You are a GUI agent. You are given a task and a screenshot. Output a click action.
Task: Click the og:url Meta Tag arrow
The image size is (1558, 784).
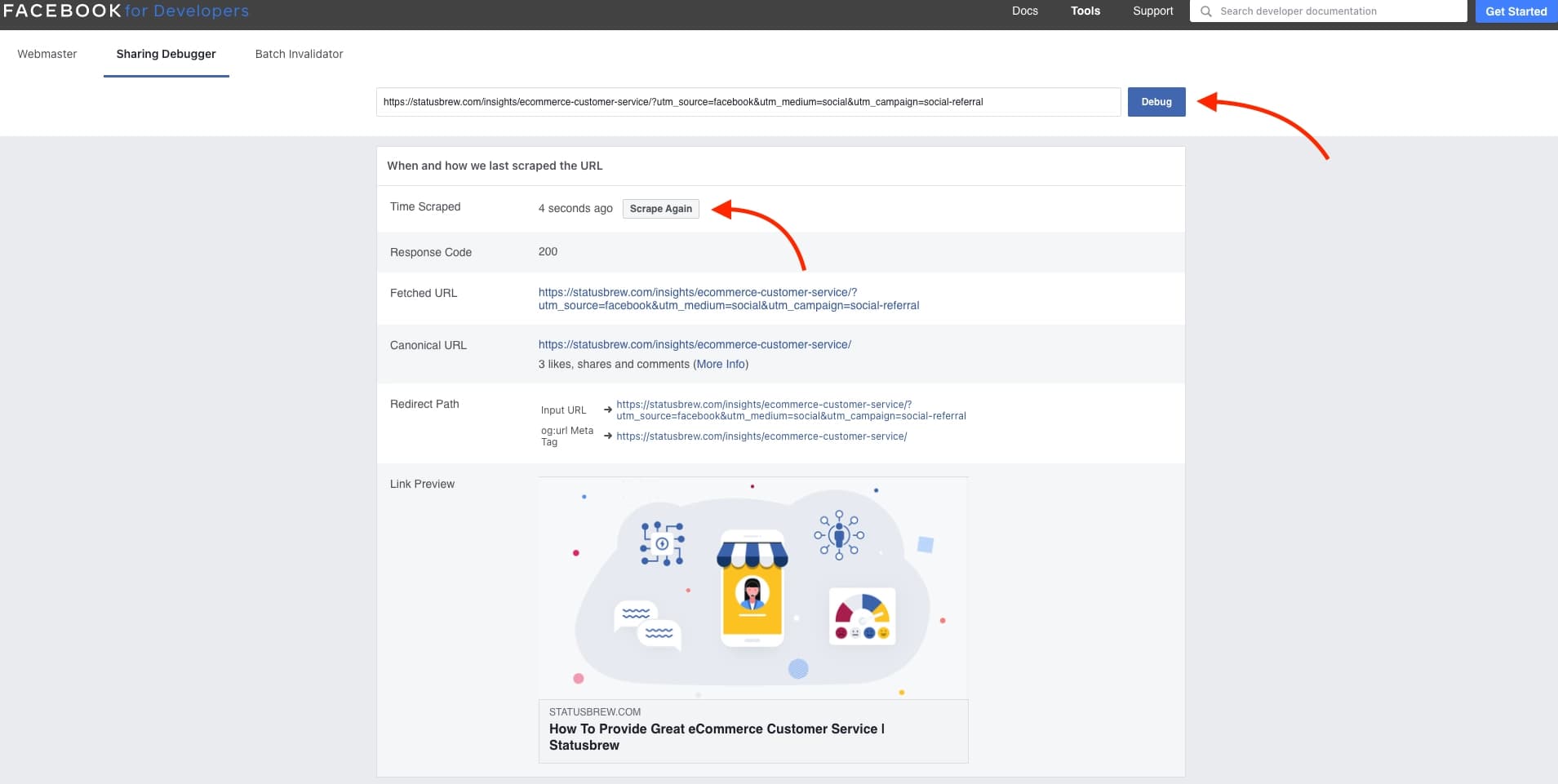click(606, 436)
